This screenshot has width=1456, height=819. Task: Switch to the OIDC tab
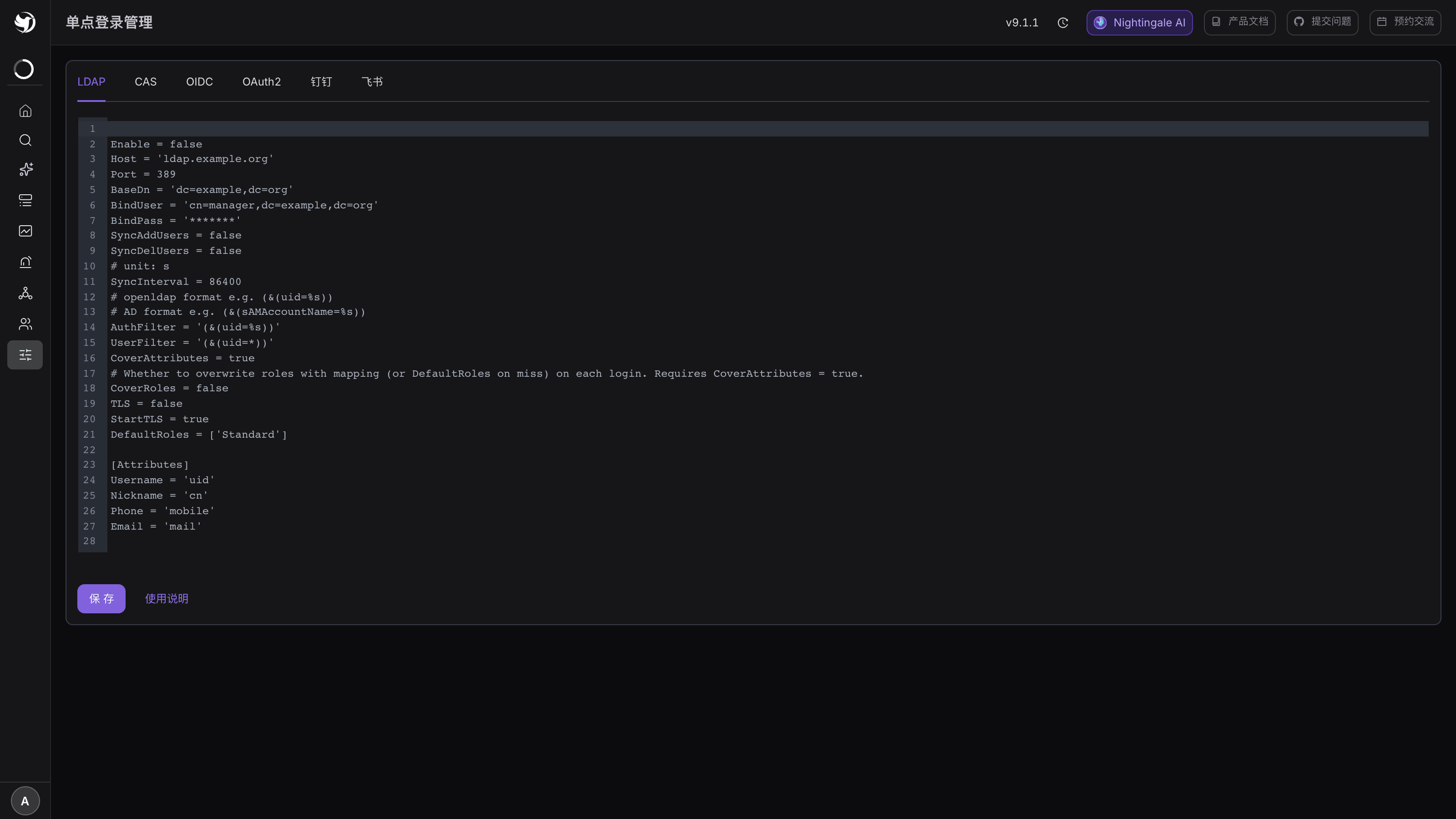[200, 82]
